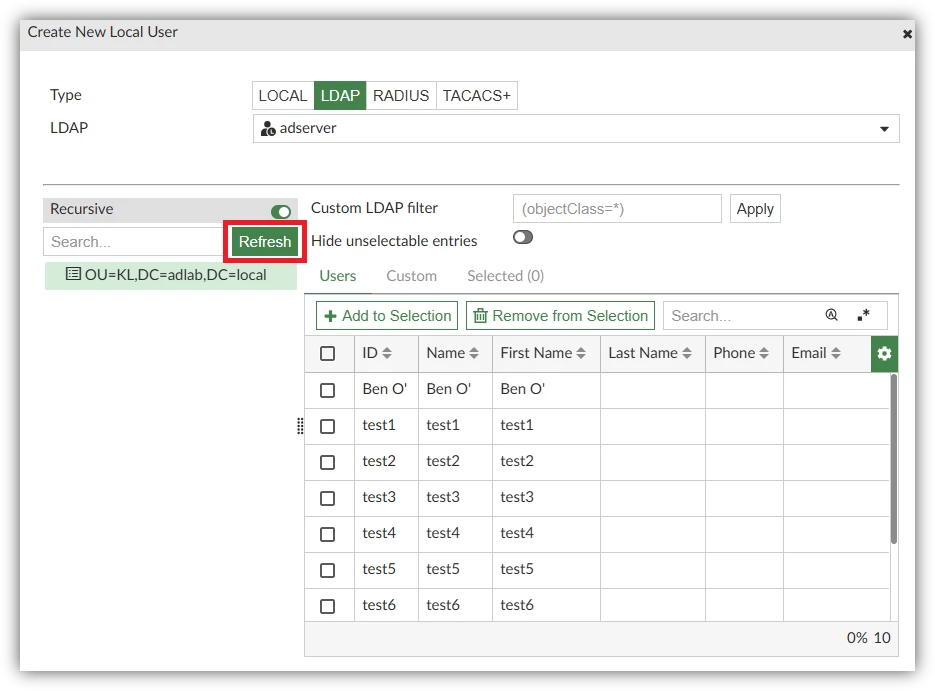Open the LDAP server adserver dropdown
935x691 pixels.
[576, 128]
